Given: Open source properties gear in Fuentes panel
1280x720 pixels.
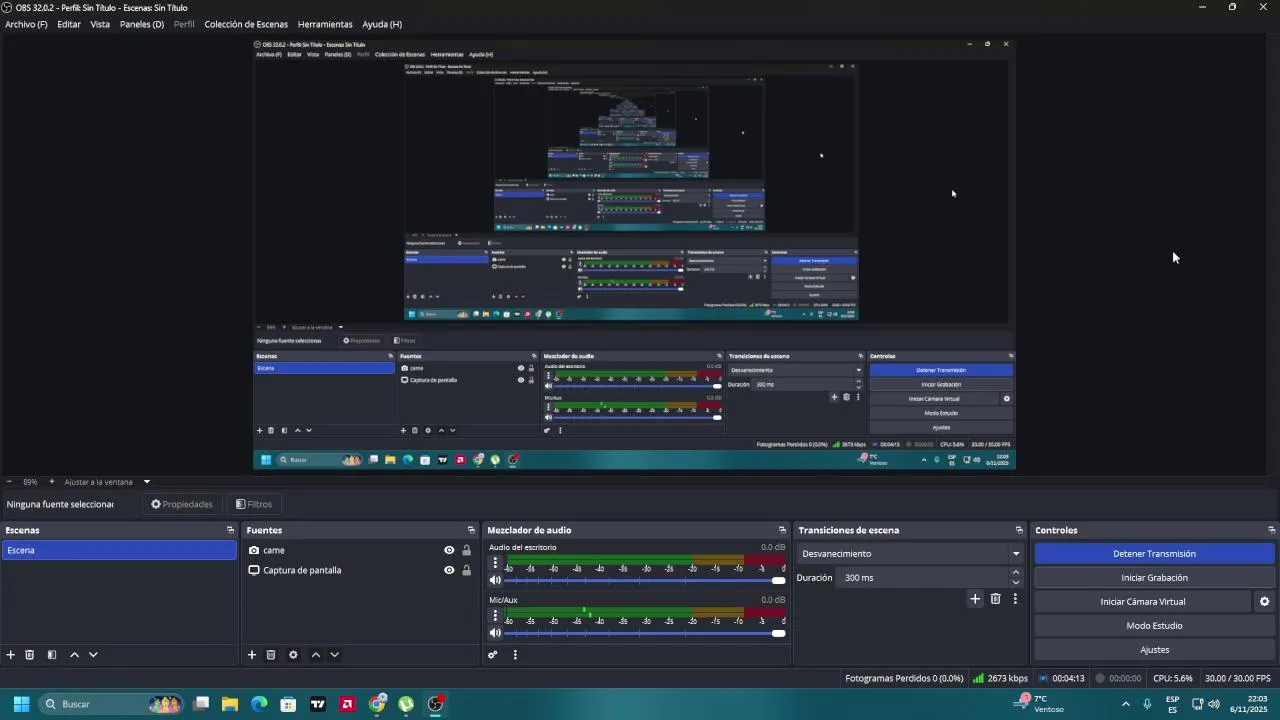Looking at the screenshot, I should click(293, 655).
